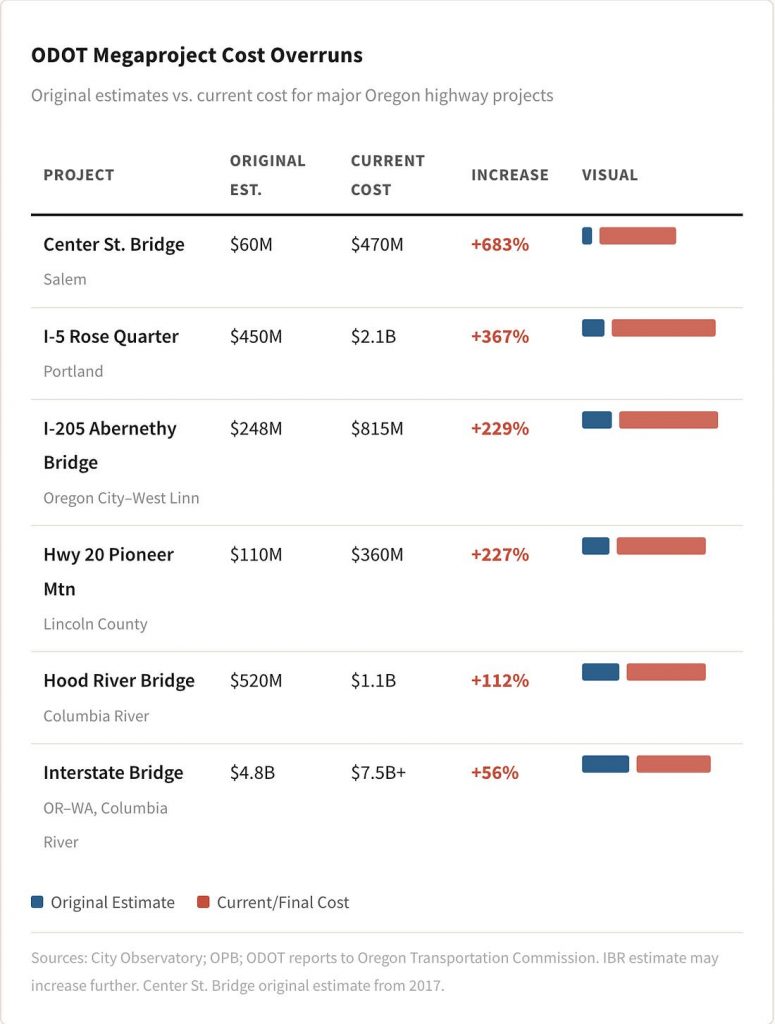The width and height of the screenshot is (775, 1024).
Task: Click the $7.5B+ current cost value
Action: [378, 773]
